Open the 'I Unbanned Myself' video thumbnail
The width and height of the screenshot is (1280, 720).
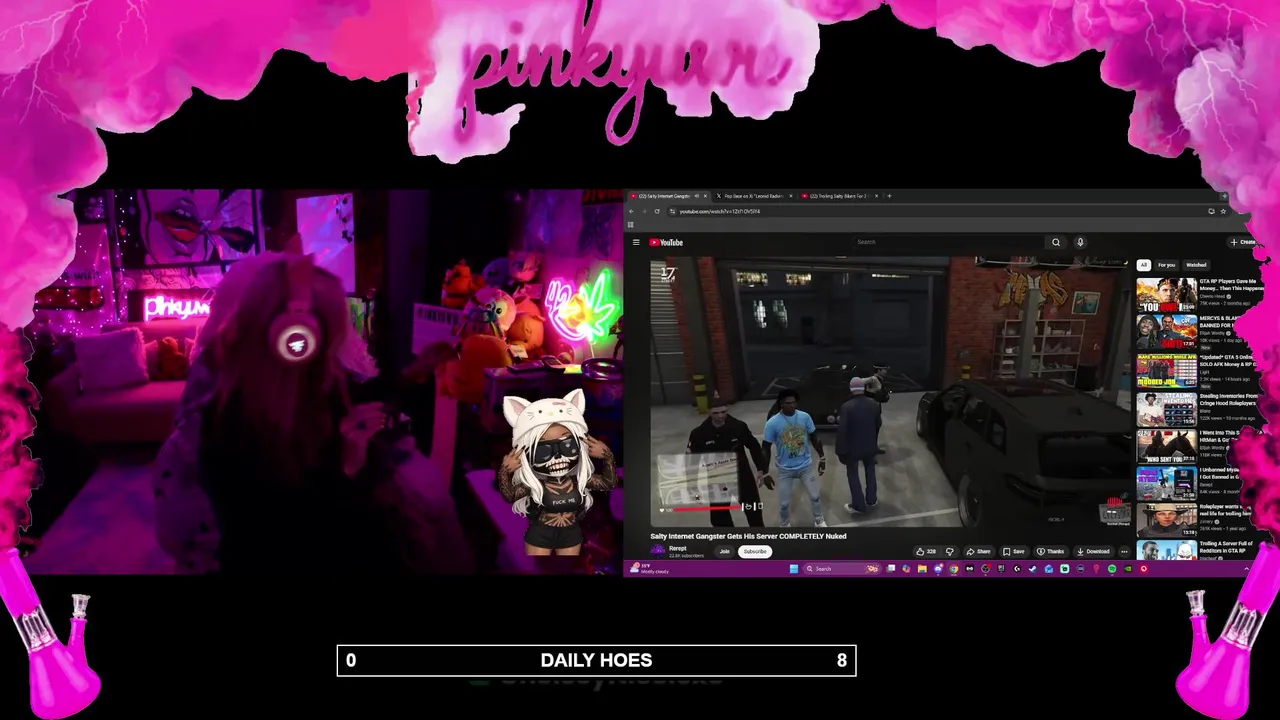click(x=1166, y=485)
